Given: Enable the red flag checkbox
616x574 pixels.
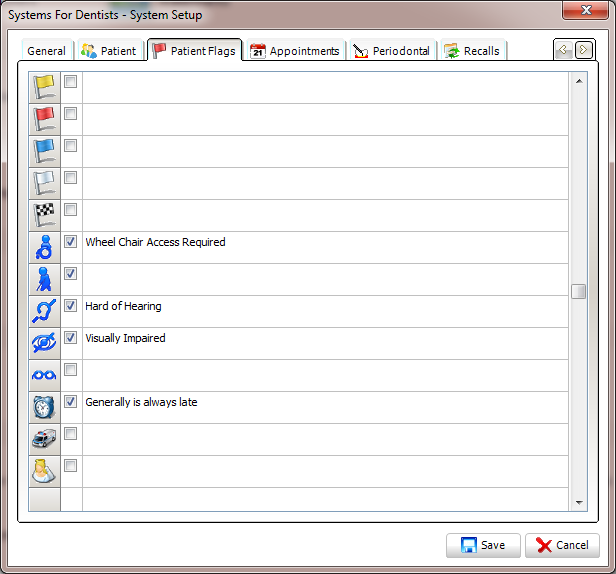Looking at the screenshot, I should [x=71, y=114].
